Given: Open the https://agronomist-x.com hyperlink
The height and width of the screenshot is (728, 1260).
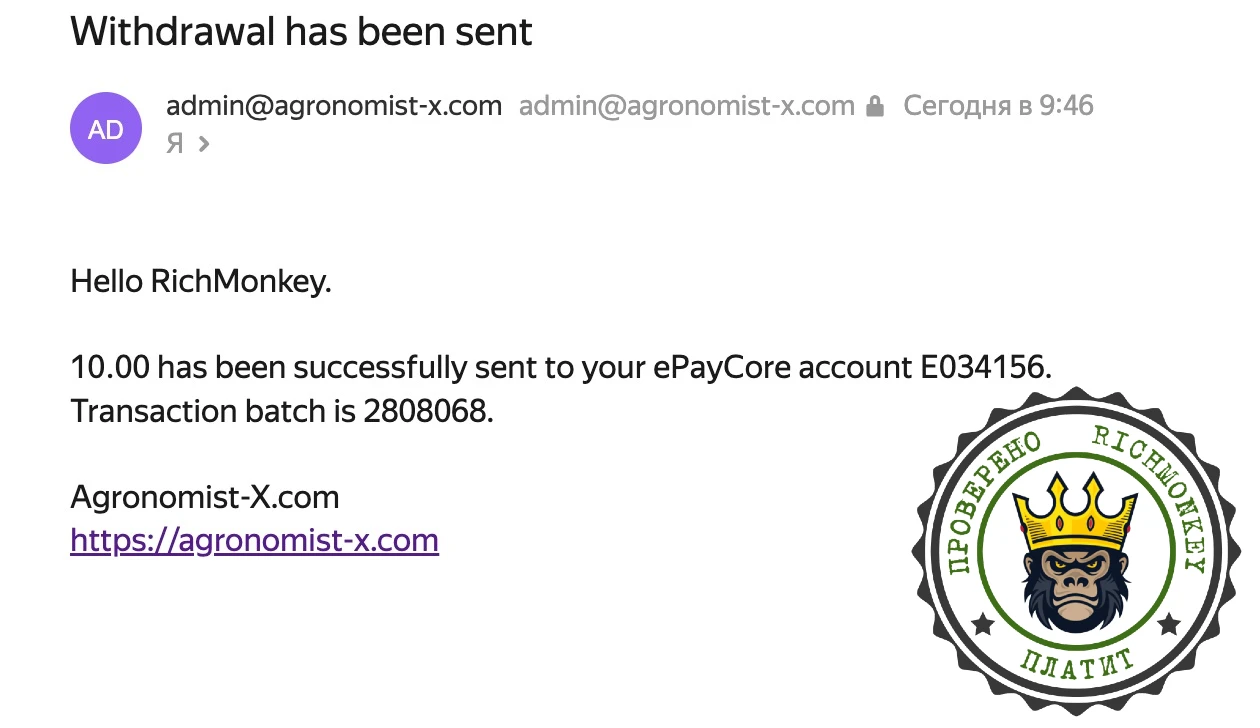Looking at the screenshot, I should tap(254, 541).
